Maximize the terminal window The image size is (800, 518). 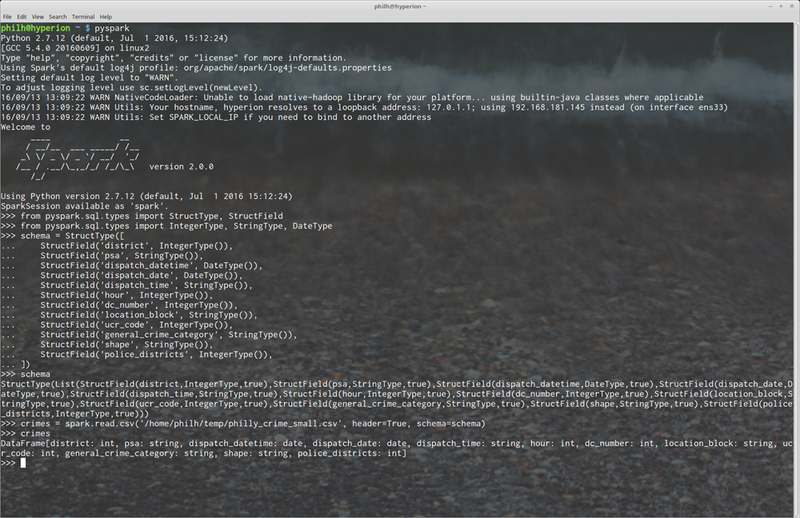pos(781,6)
